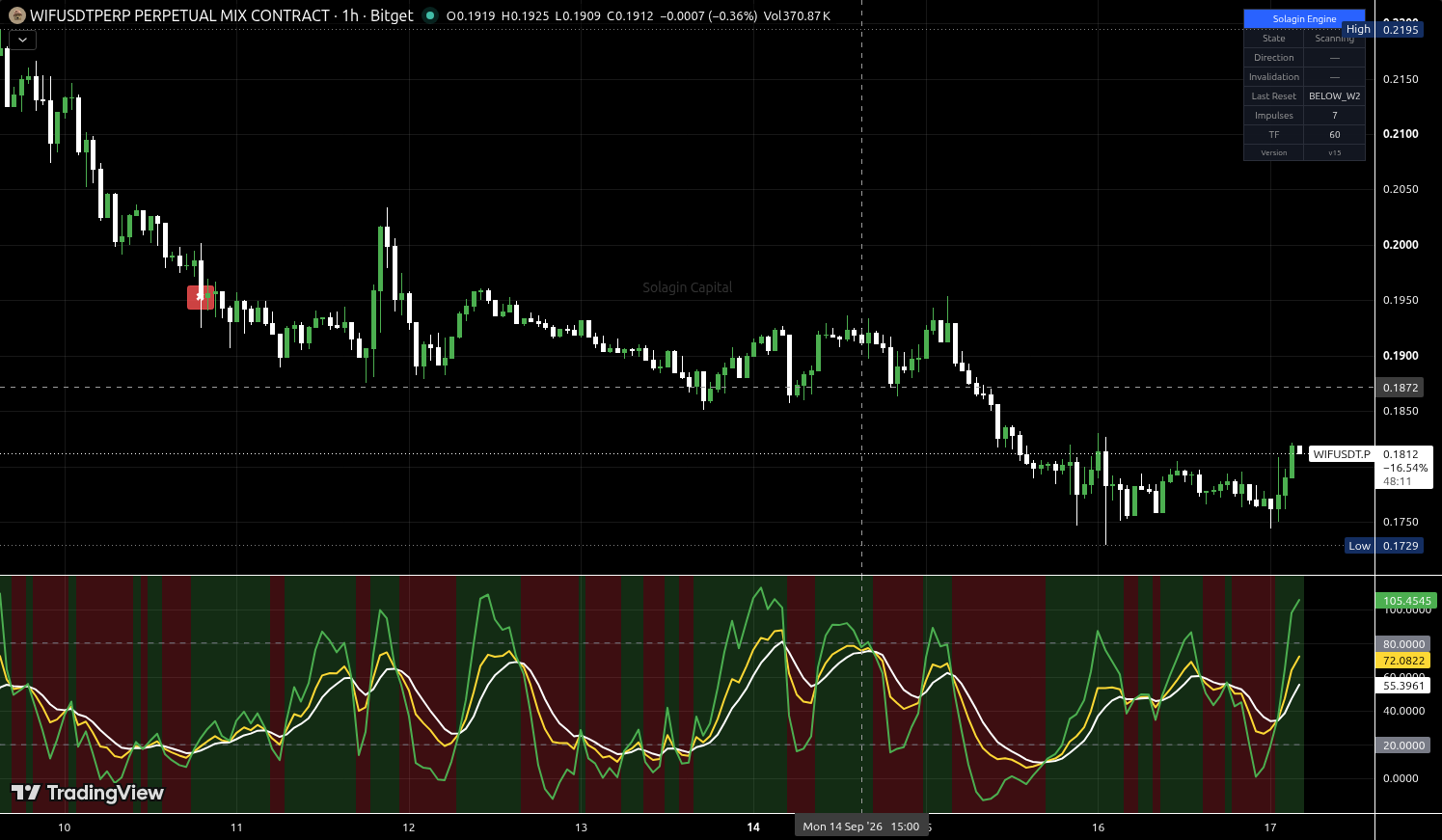Click date 16 on the time axis
Viewport: 1442px width, 840px height.
[1098, 827]
